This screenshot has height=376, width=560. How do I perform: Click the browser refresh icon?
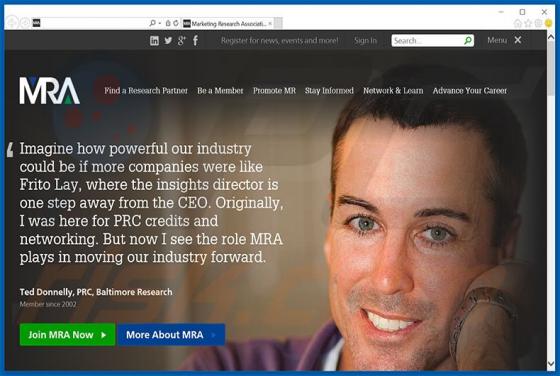tap(176, 24)
